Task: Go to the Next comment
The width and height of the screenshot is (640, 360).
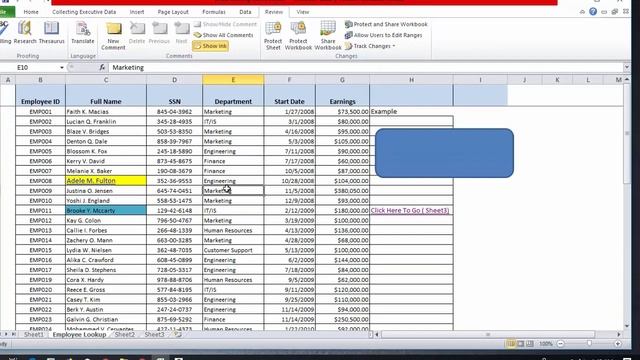Action: coord(181,33)
